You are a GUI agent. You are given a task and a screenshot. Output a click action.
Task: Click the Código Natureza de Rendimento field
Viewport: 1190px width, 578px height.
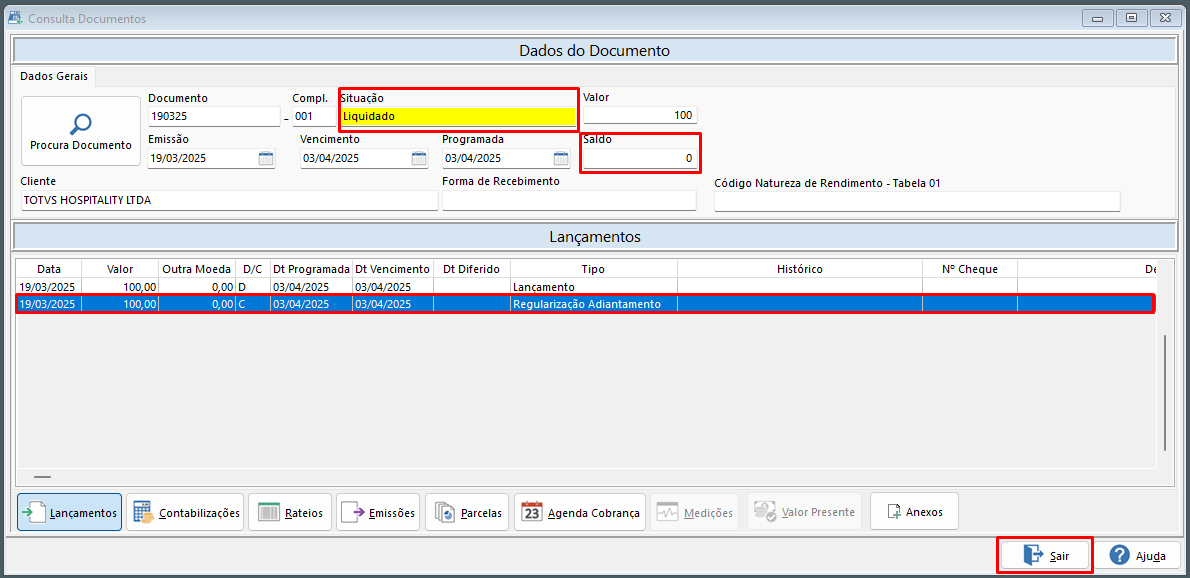[x=917, y=202]
